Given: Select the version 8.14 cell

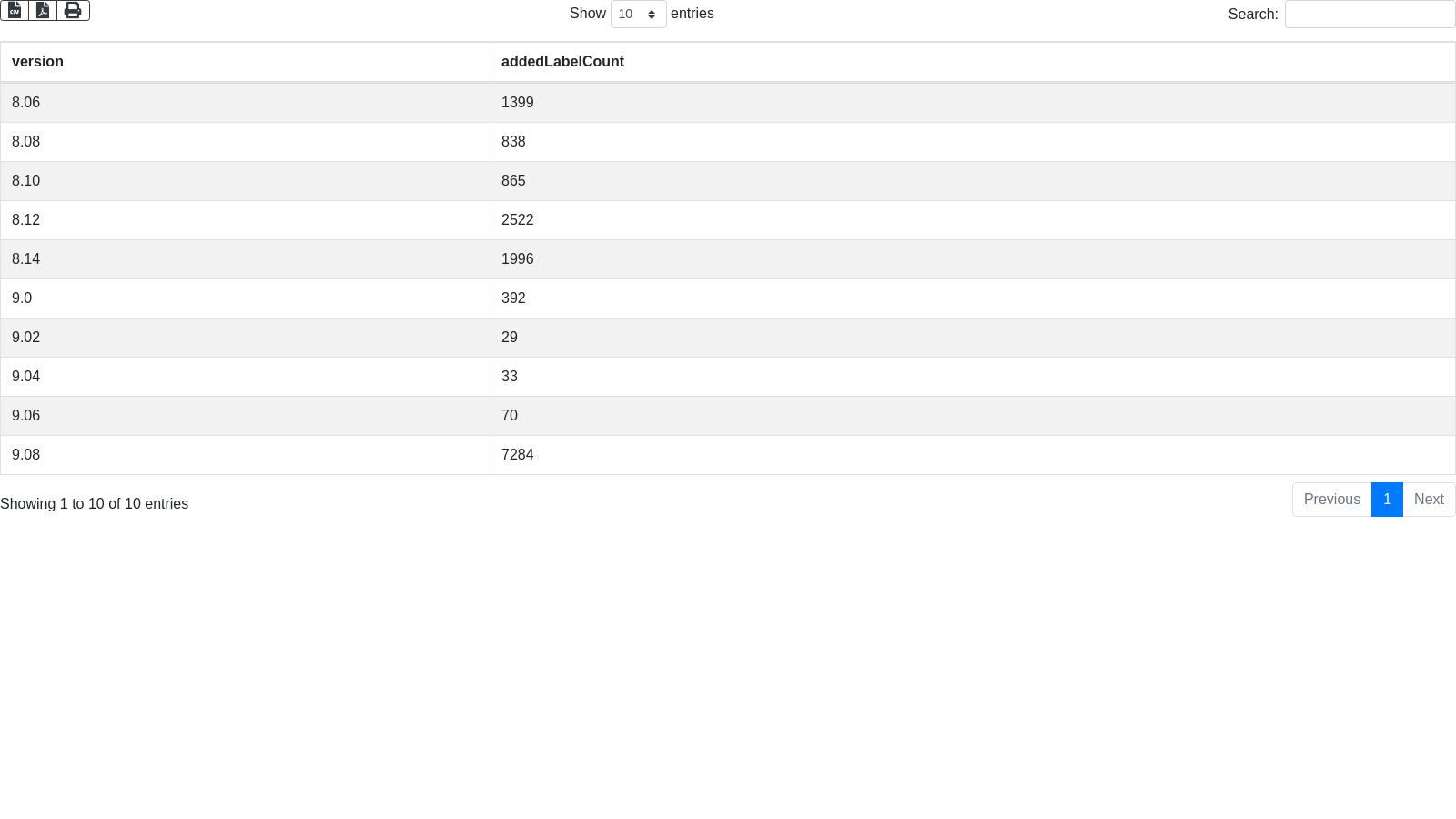Looking at the screenshot, I should click(25, 259).
